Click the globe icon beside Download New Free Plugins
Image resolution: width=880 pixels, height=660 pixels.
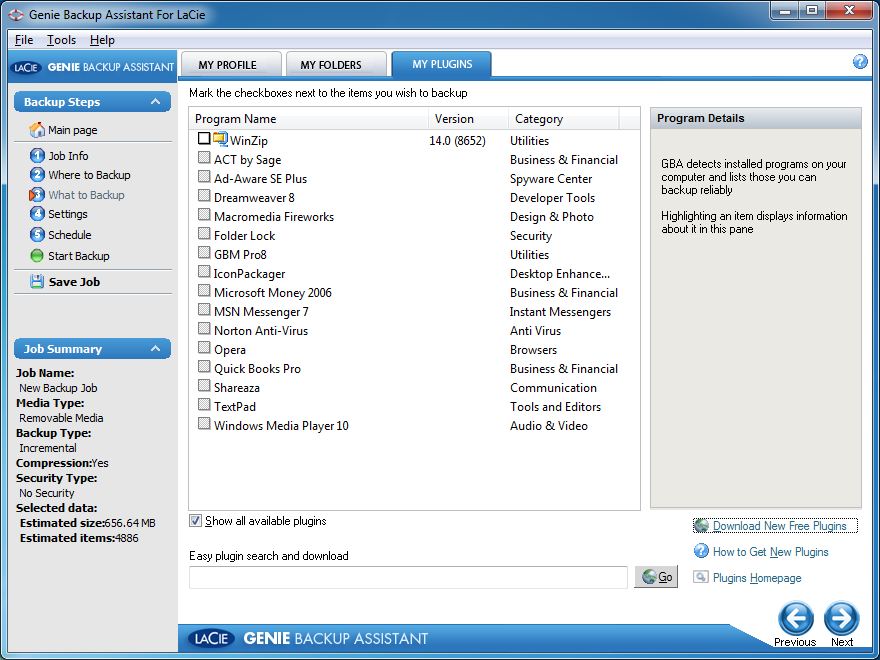(x=702, y=525)
